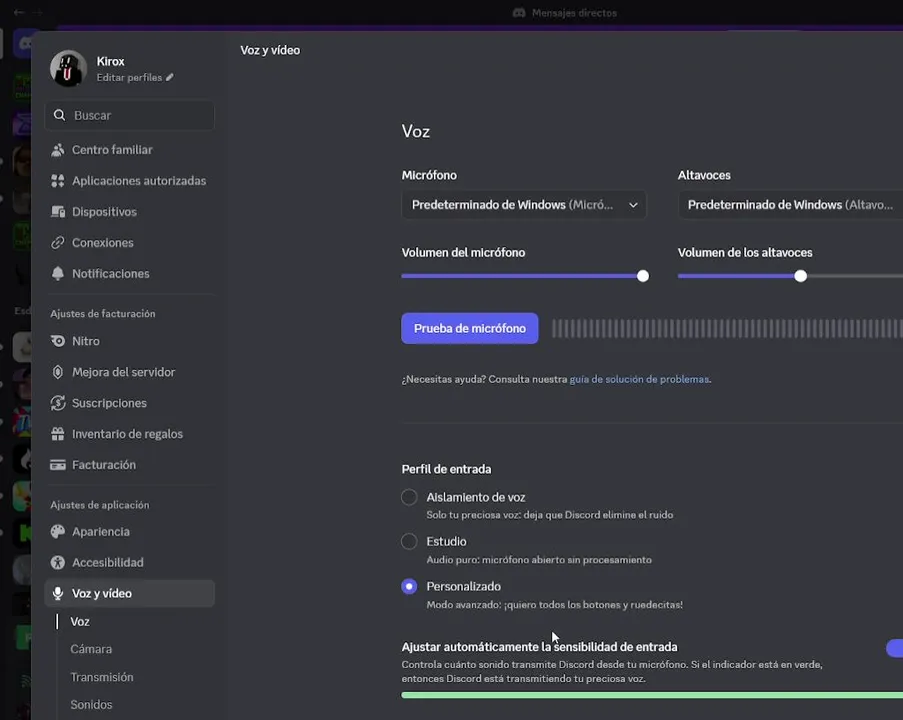The image size is (903, 720).
Task: Click the Accesibilidad icon
Action: [58, 563]
